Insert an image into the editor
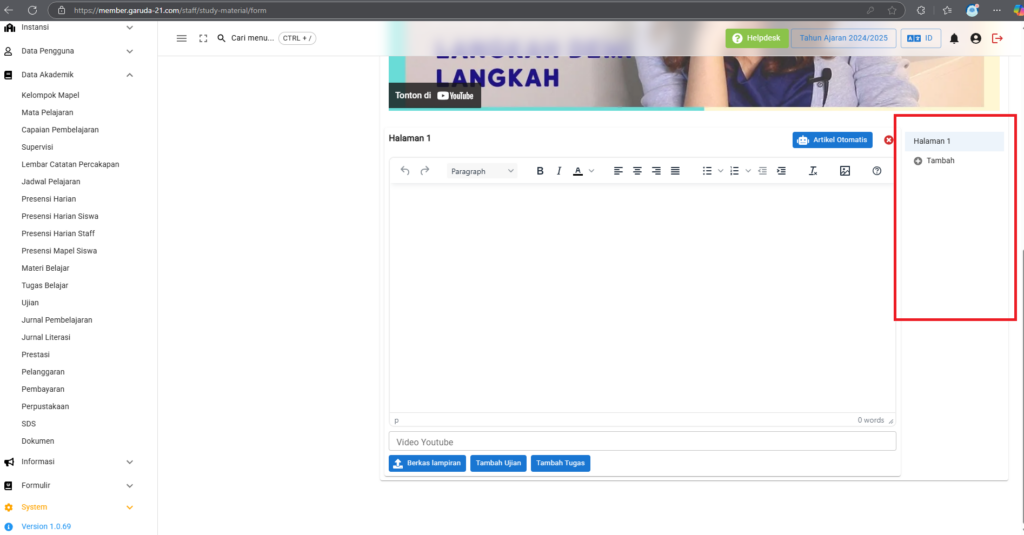The image size is (1024, 535). (x=845, y=171)
